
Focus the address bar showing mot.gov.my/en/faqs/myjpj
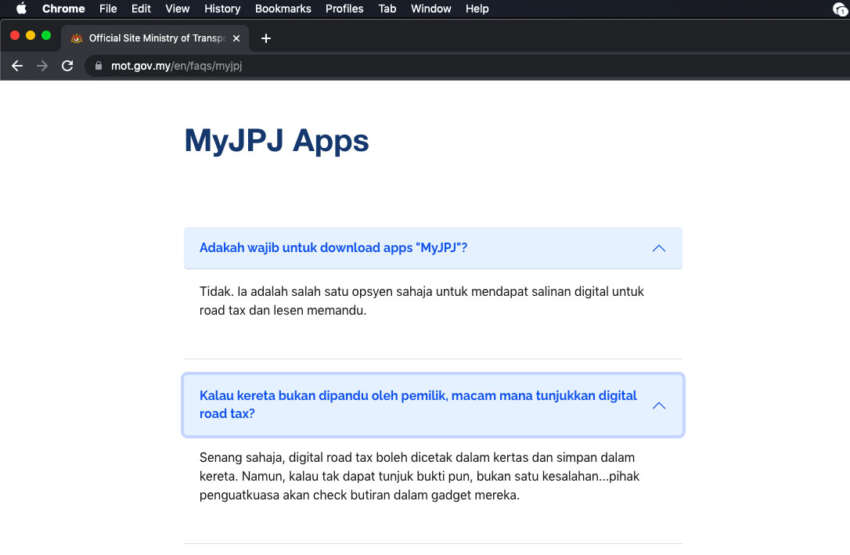466,66
